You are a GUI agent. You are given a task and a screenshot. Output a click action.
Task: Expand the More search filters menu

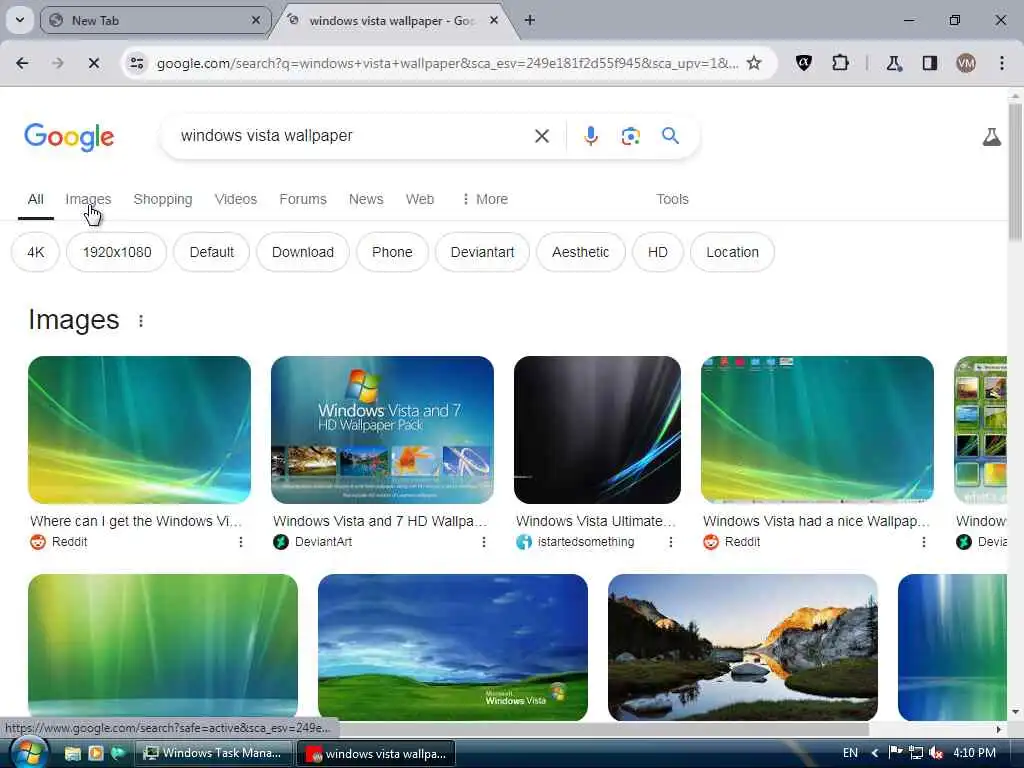pos(485,199)
